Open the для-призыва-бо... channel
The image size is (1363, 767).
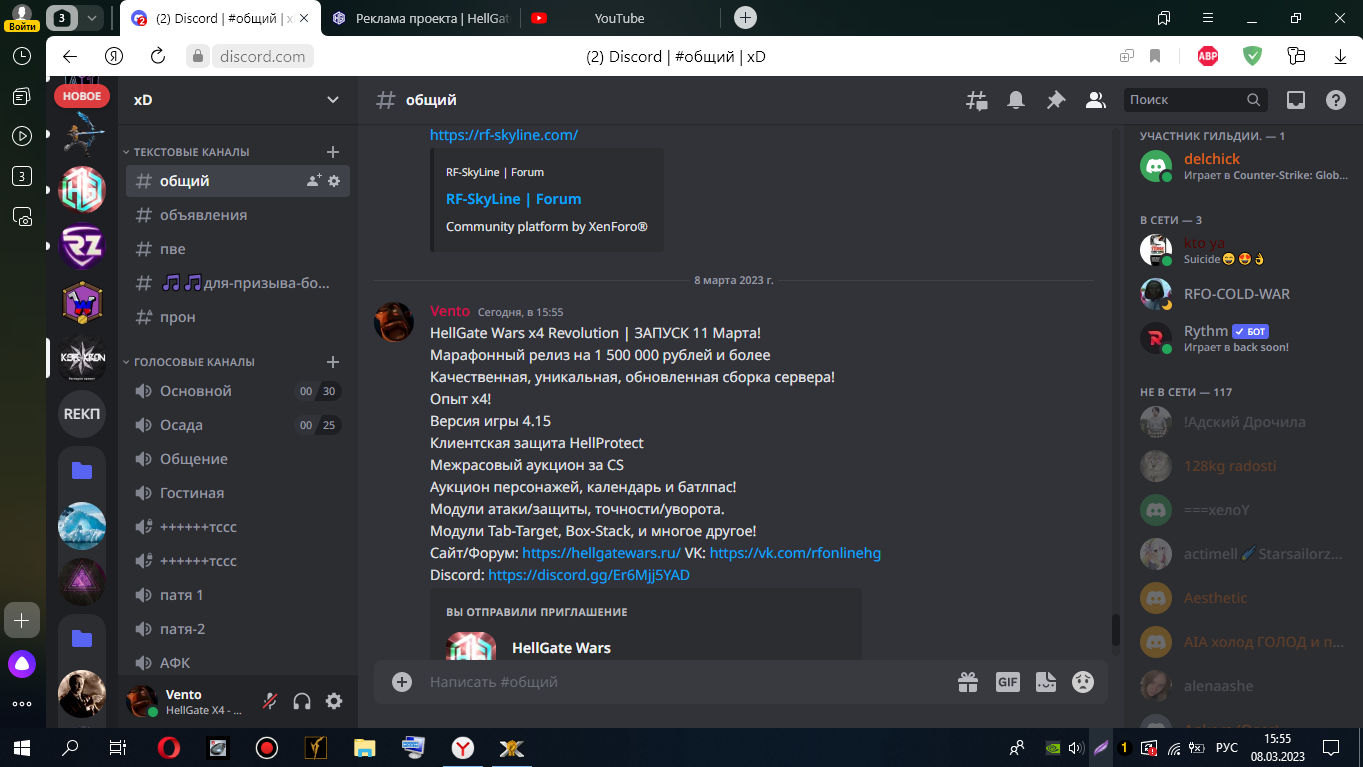[x=238, y=283]
